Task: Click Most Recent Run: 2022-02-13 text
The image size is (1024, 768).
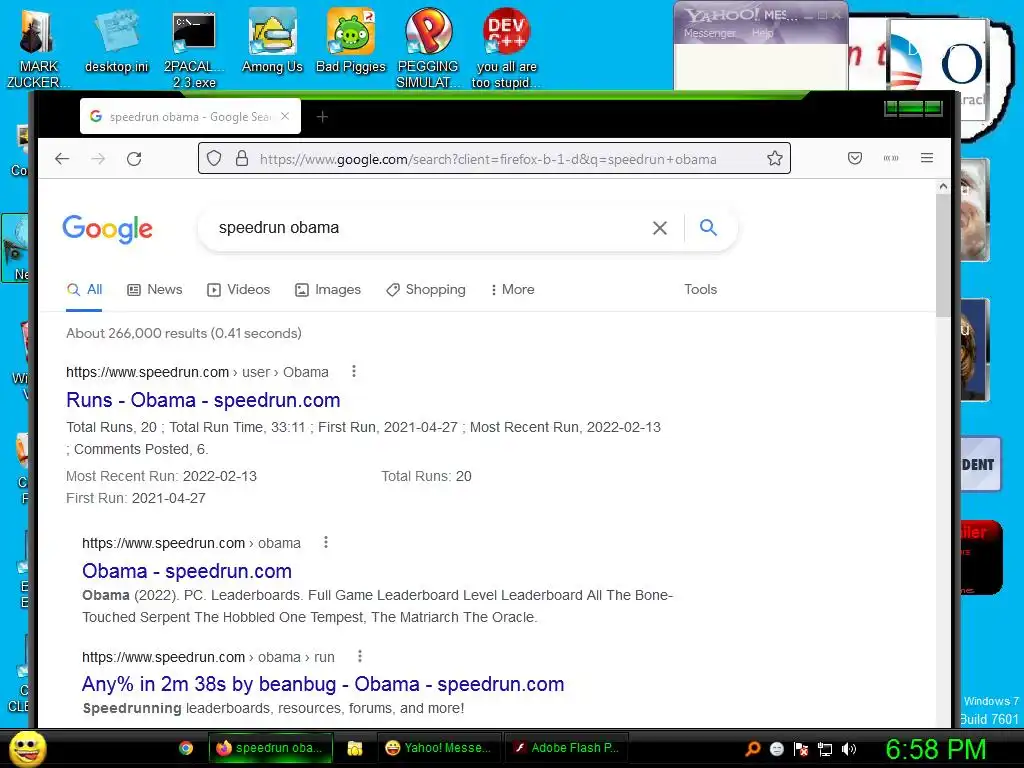Action: point(161,476)
